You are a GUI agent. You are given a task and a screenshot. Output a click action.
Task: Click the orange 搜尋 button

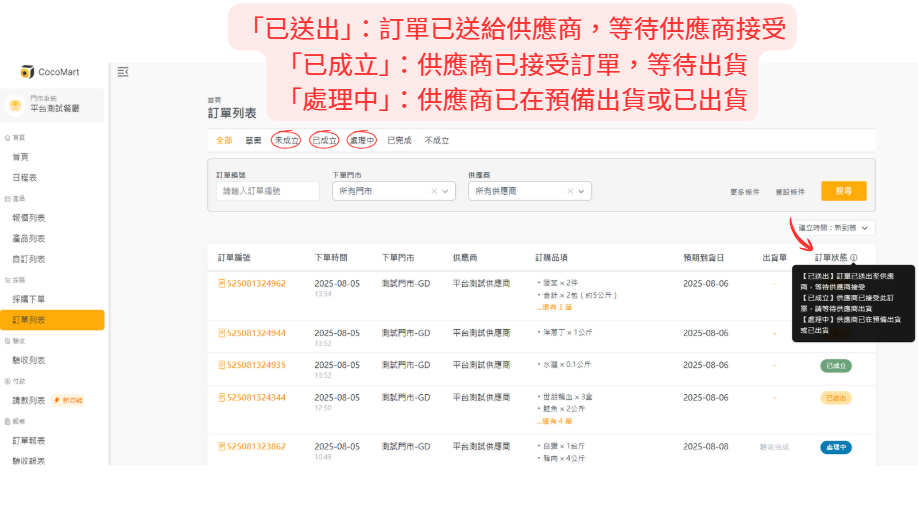(x=844, y=191)
